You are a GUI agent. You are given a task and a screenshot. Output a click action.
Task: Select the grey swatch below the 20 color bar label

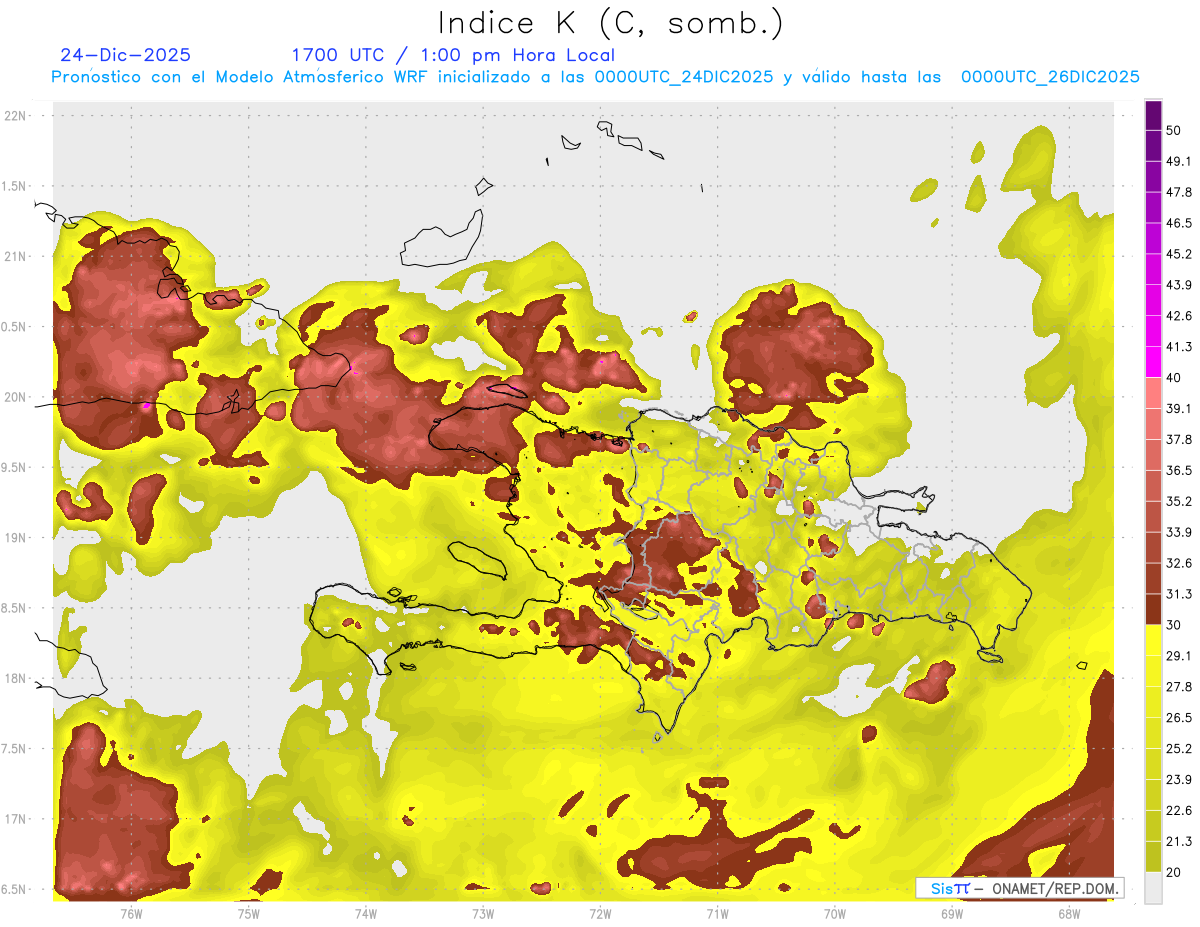click(1153, 887)
